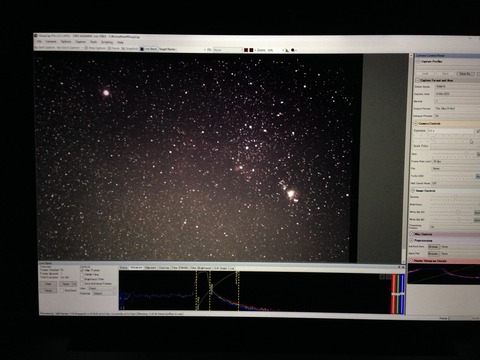Click the Live Stack Clear button
This screenshot has width=480, height=360.
(x=48, y=284)
